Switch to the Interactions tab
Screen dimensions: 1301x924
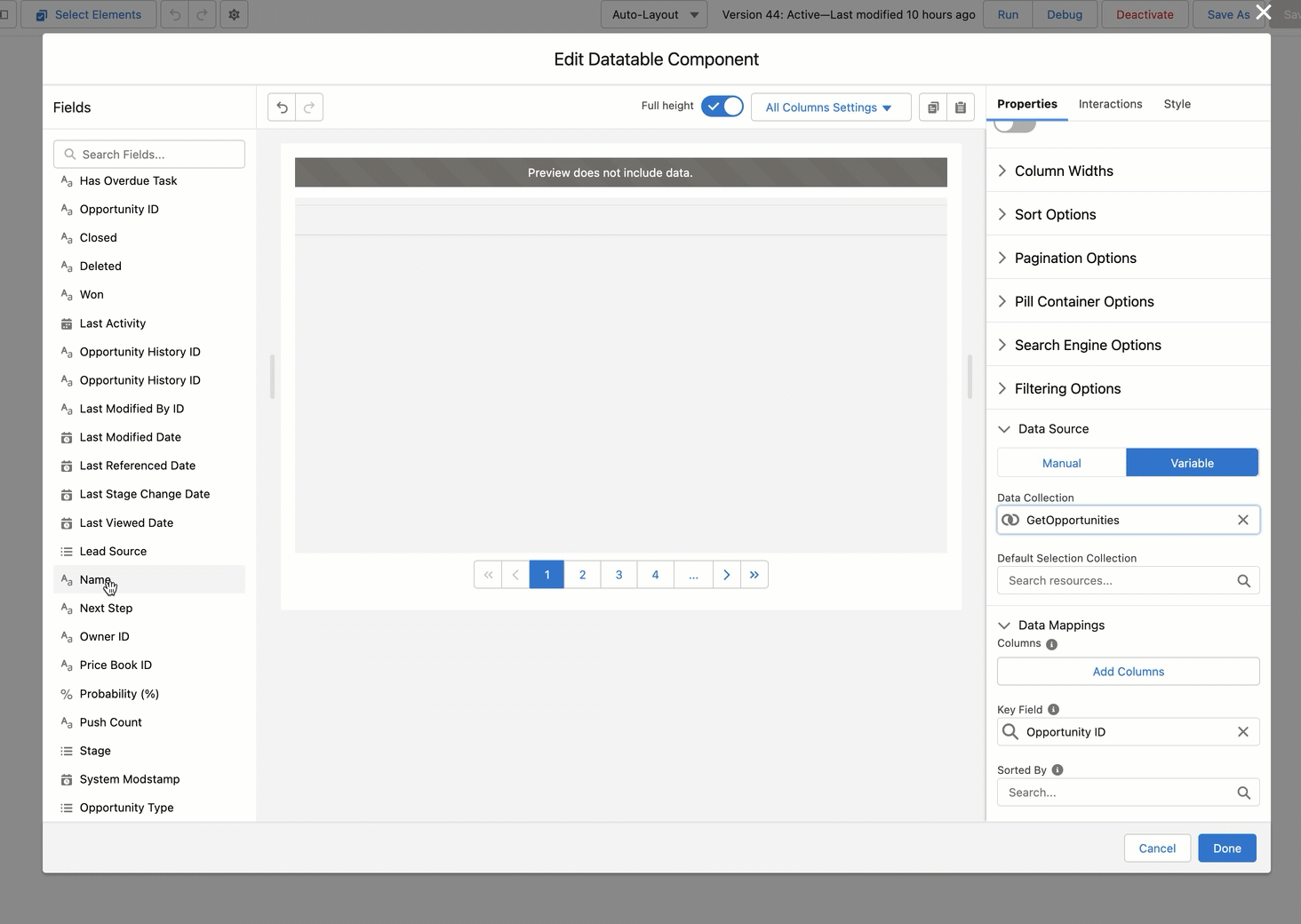[1110, 104]
